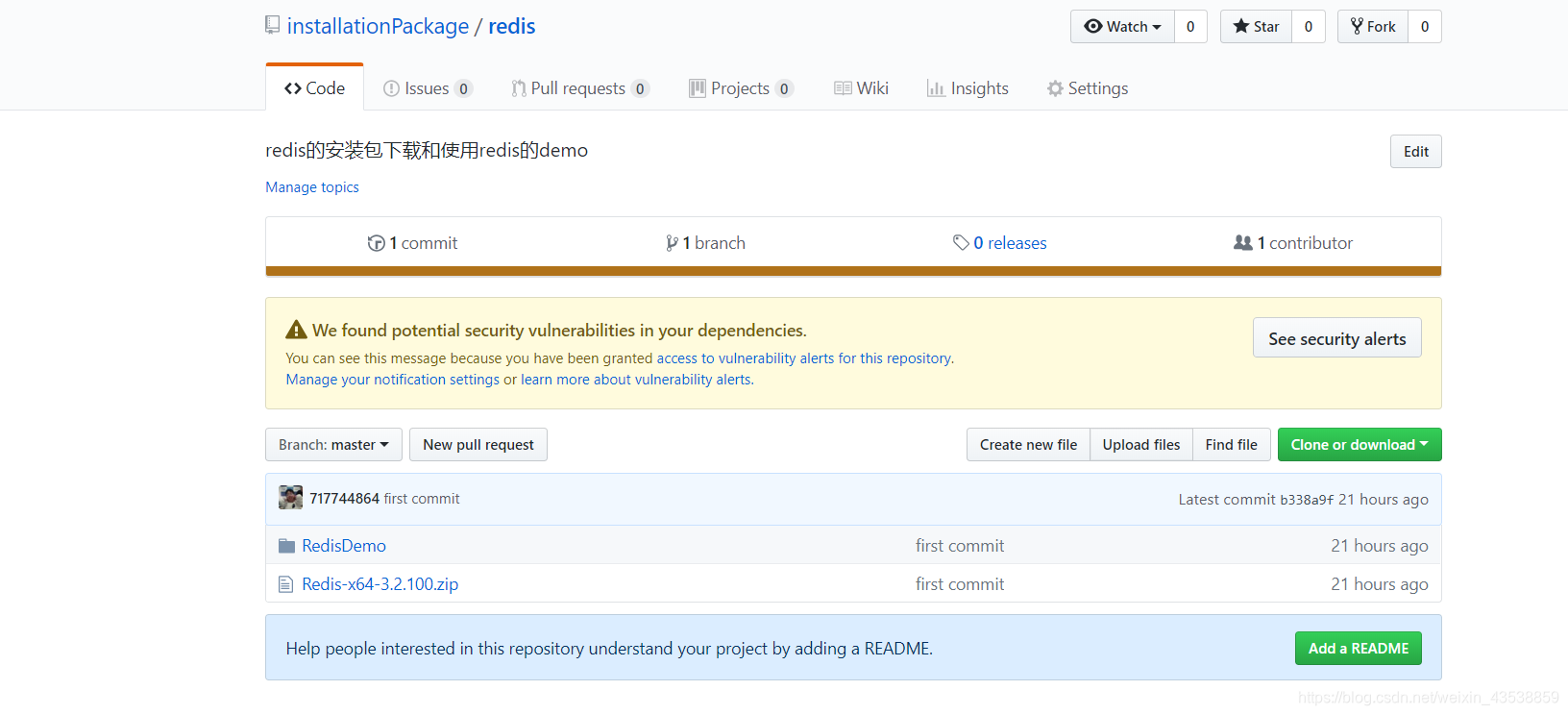Viewport: 1568px width, 715px height.
Task: Open the first commit message in the commit header
Action: click(x=422, y=499)
